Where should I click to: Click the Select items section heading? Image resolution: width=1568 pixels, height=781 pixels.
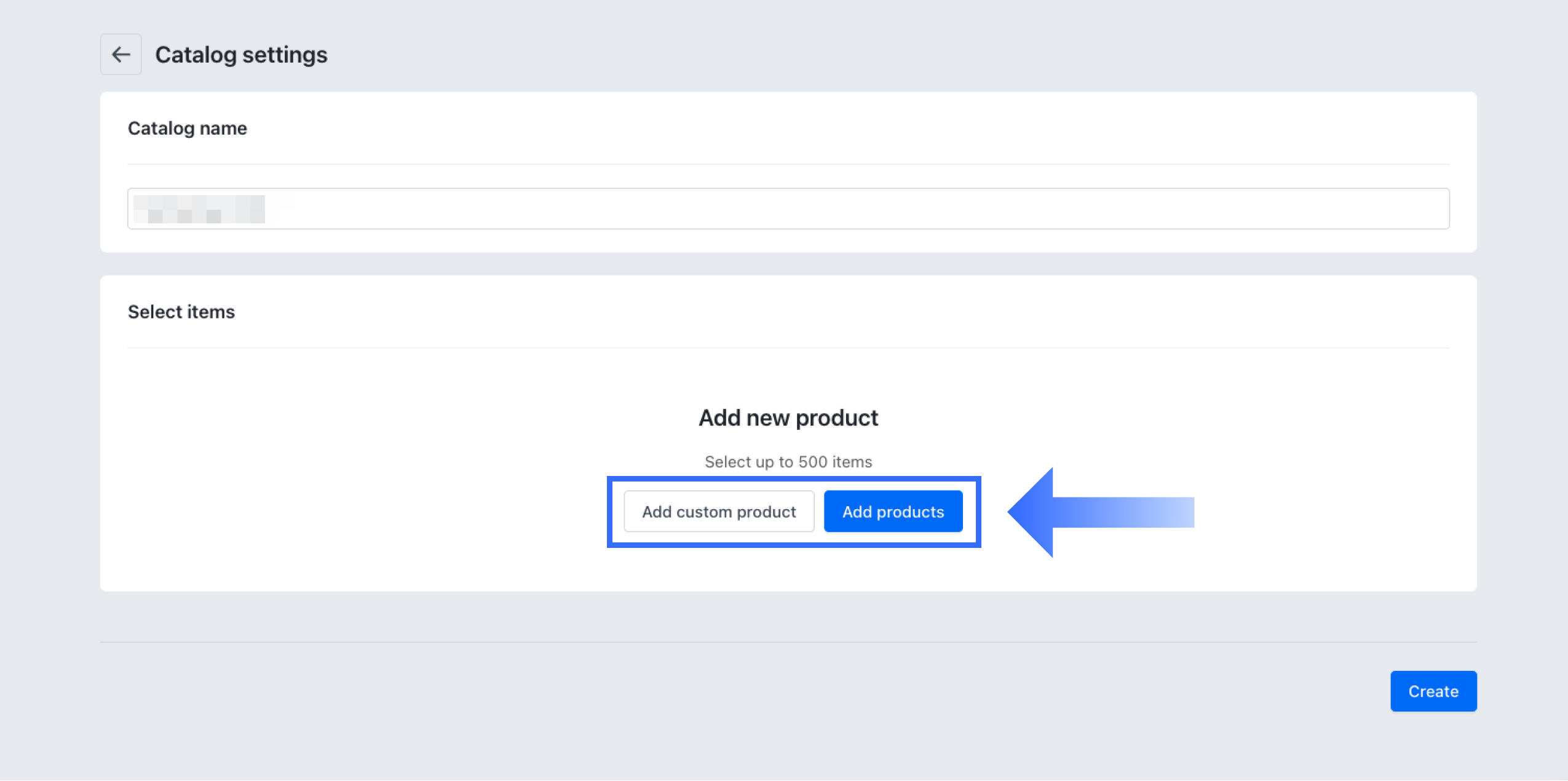coord(181,312)
